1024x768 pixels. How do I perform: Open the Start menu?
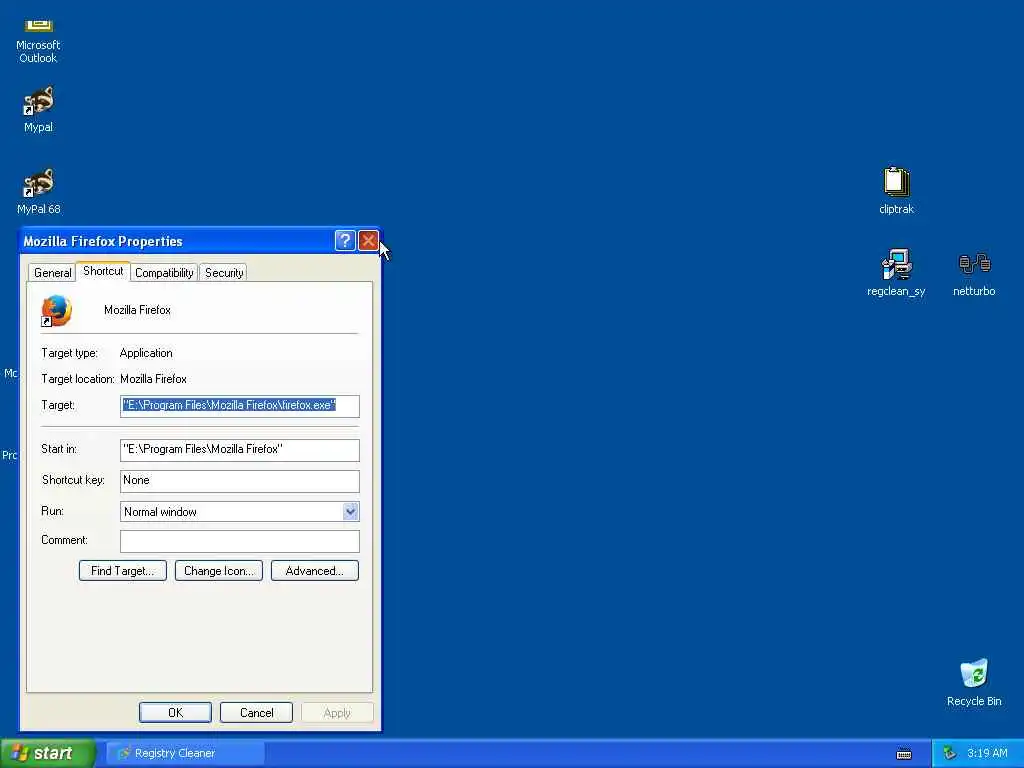tap(48, 753)
